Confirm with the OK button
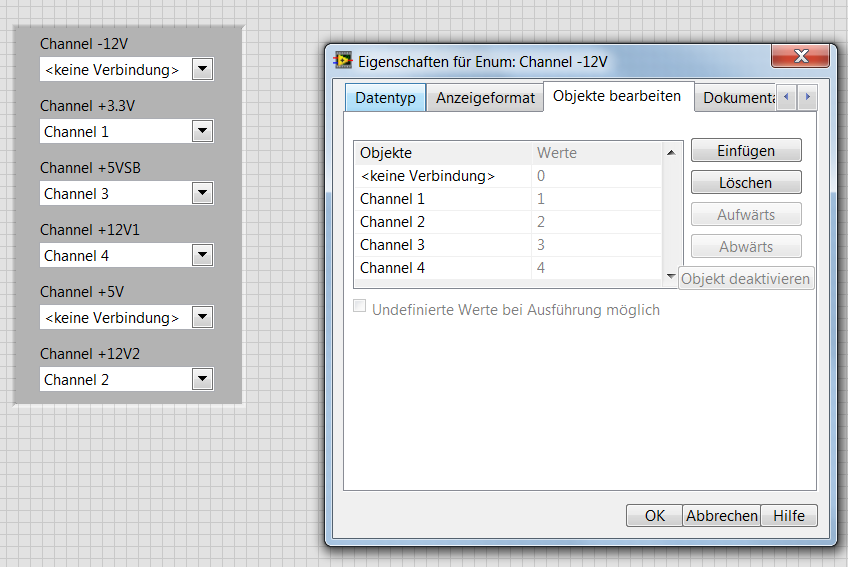The image size is (848, 567). click(x=655, y=515)
